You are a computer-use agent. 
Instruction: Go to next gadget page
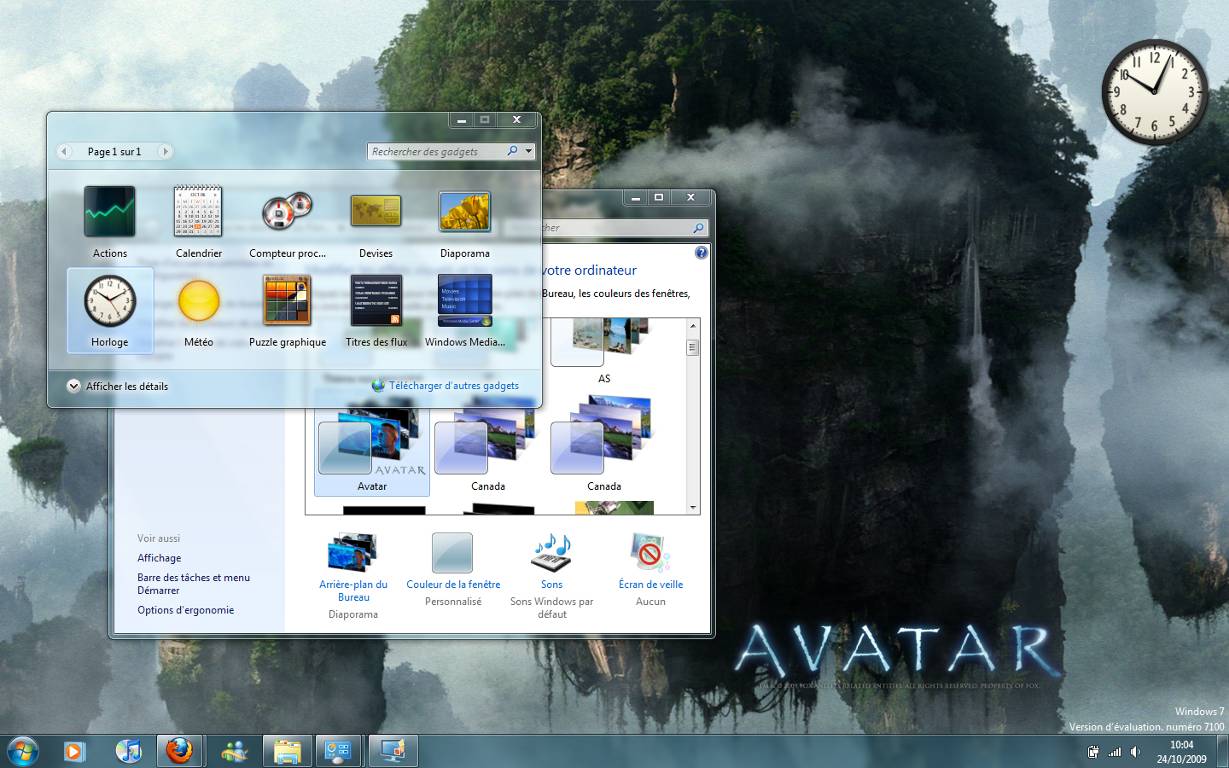tap(165, 152)
